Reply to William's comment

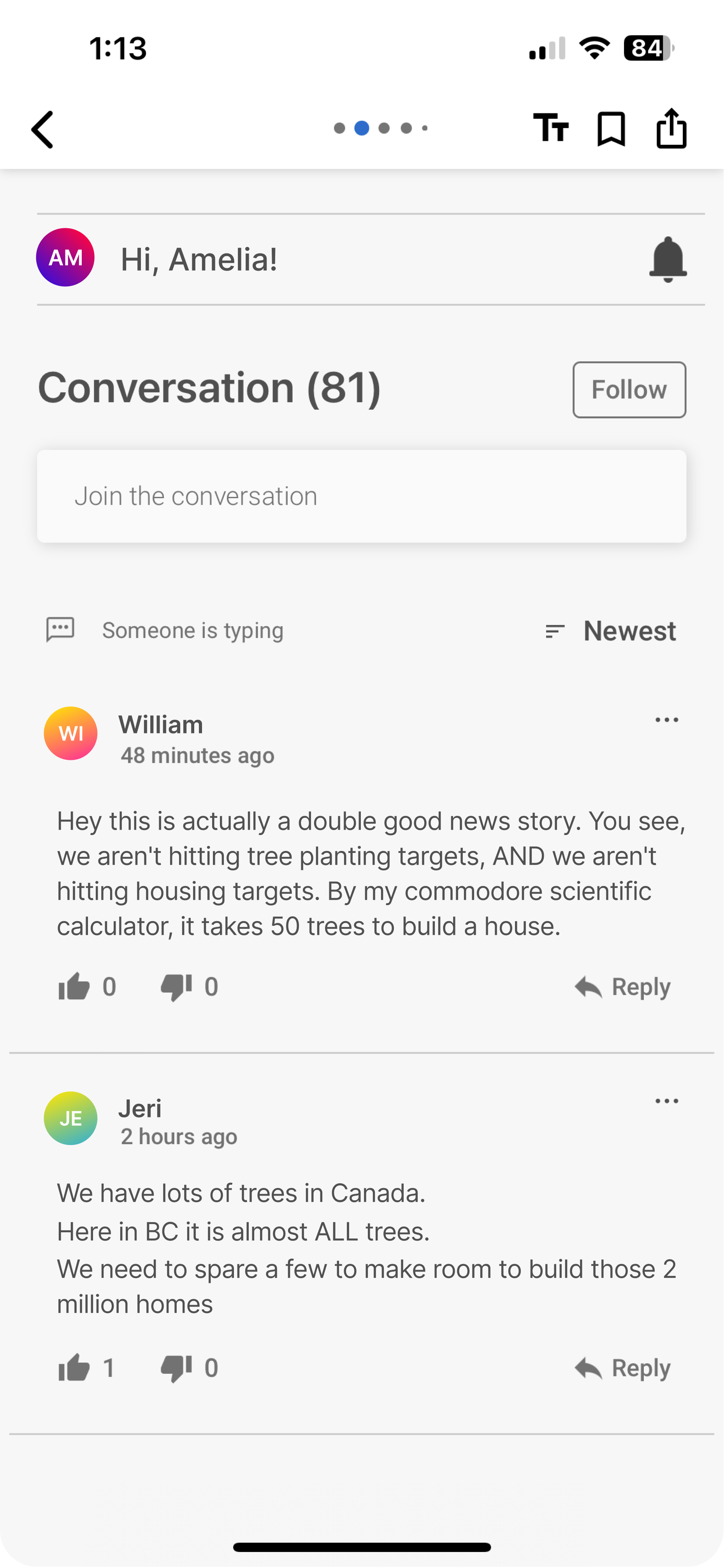coord(622,986)
